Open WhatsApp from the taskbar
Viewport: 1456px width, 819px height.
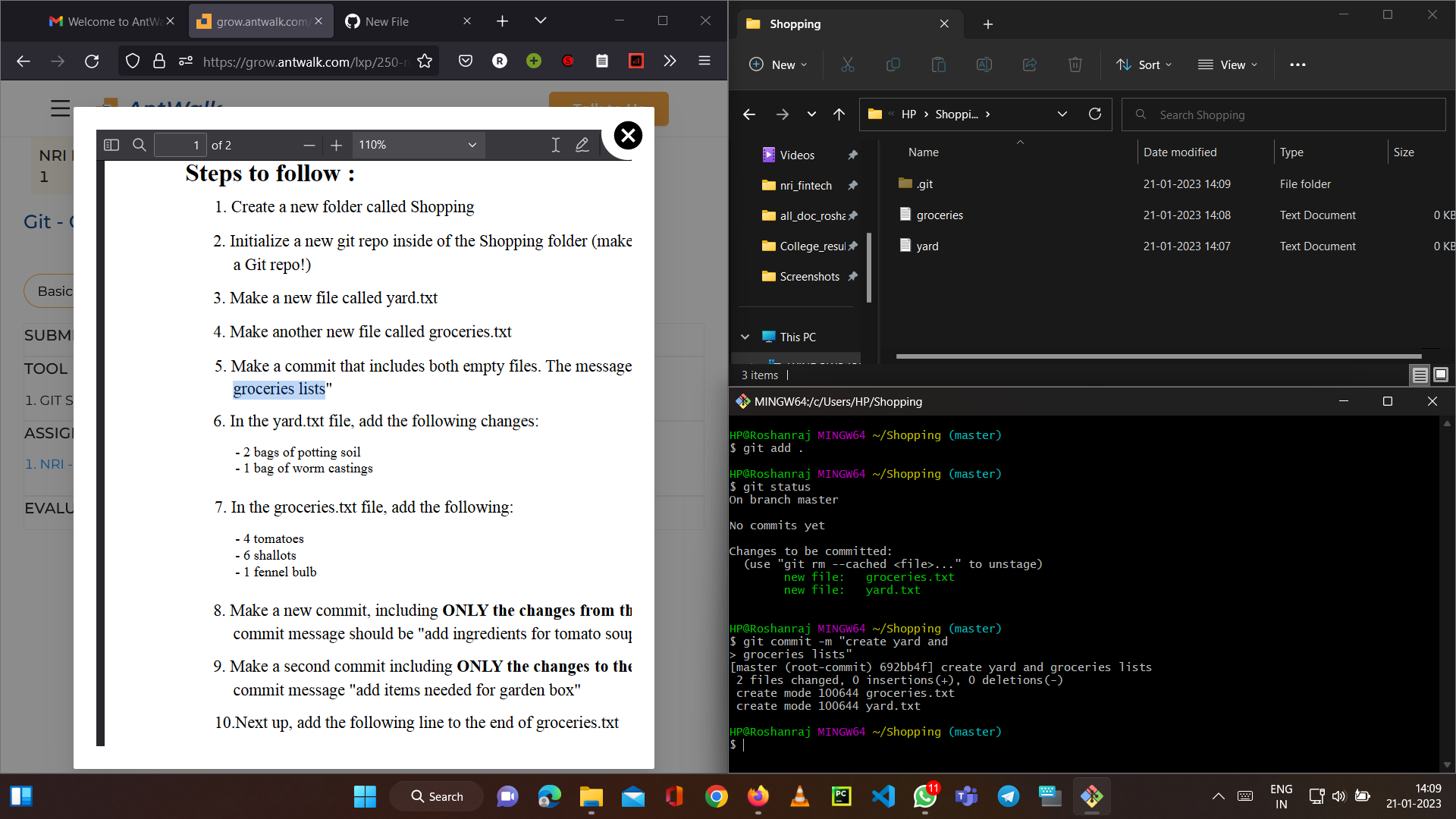[925, 796]
